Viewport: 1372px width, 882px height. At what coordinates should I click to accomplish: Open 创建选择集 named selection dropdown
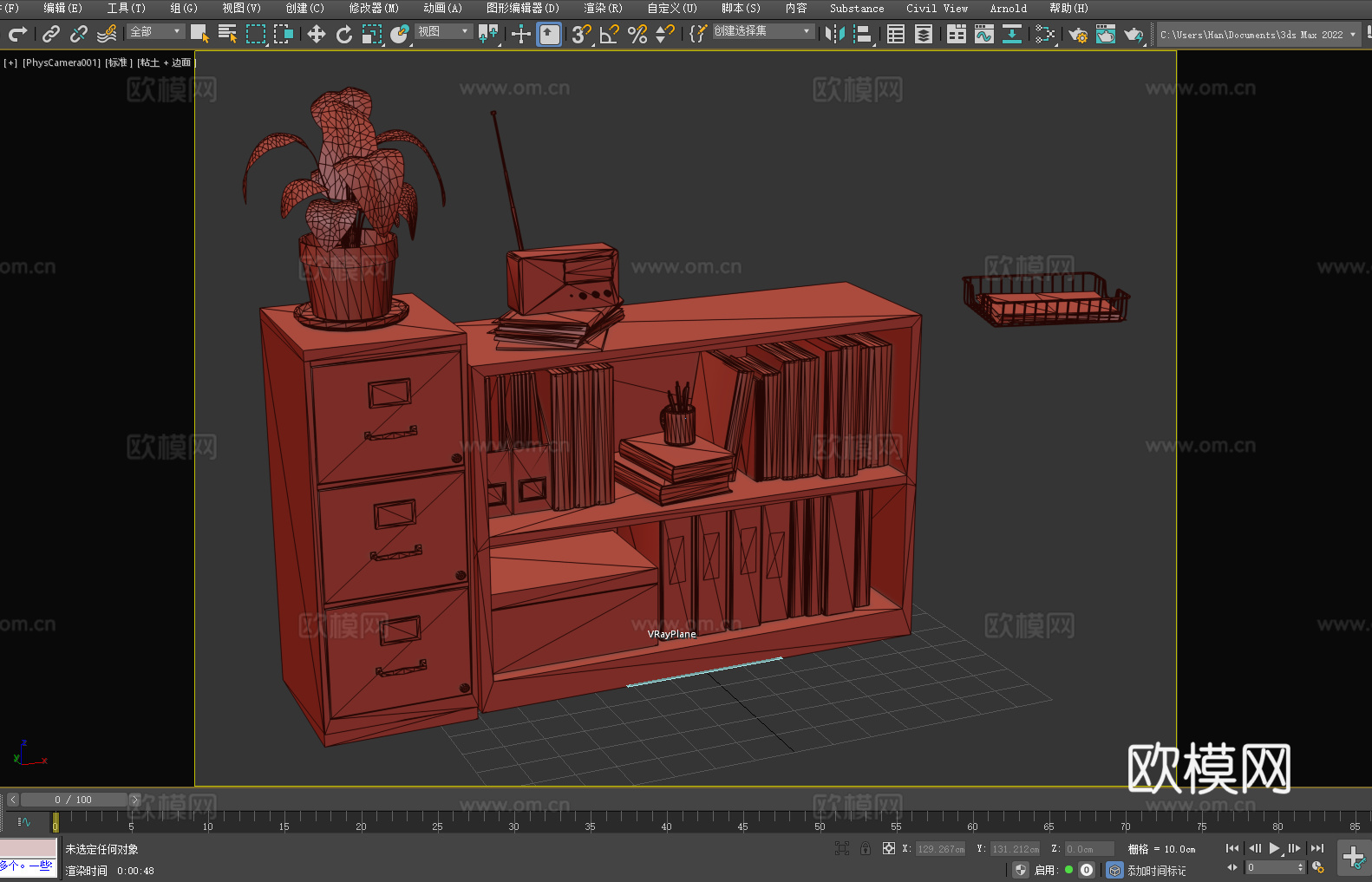[763, 31]
